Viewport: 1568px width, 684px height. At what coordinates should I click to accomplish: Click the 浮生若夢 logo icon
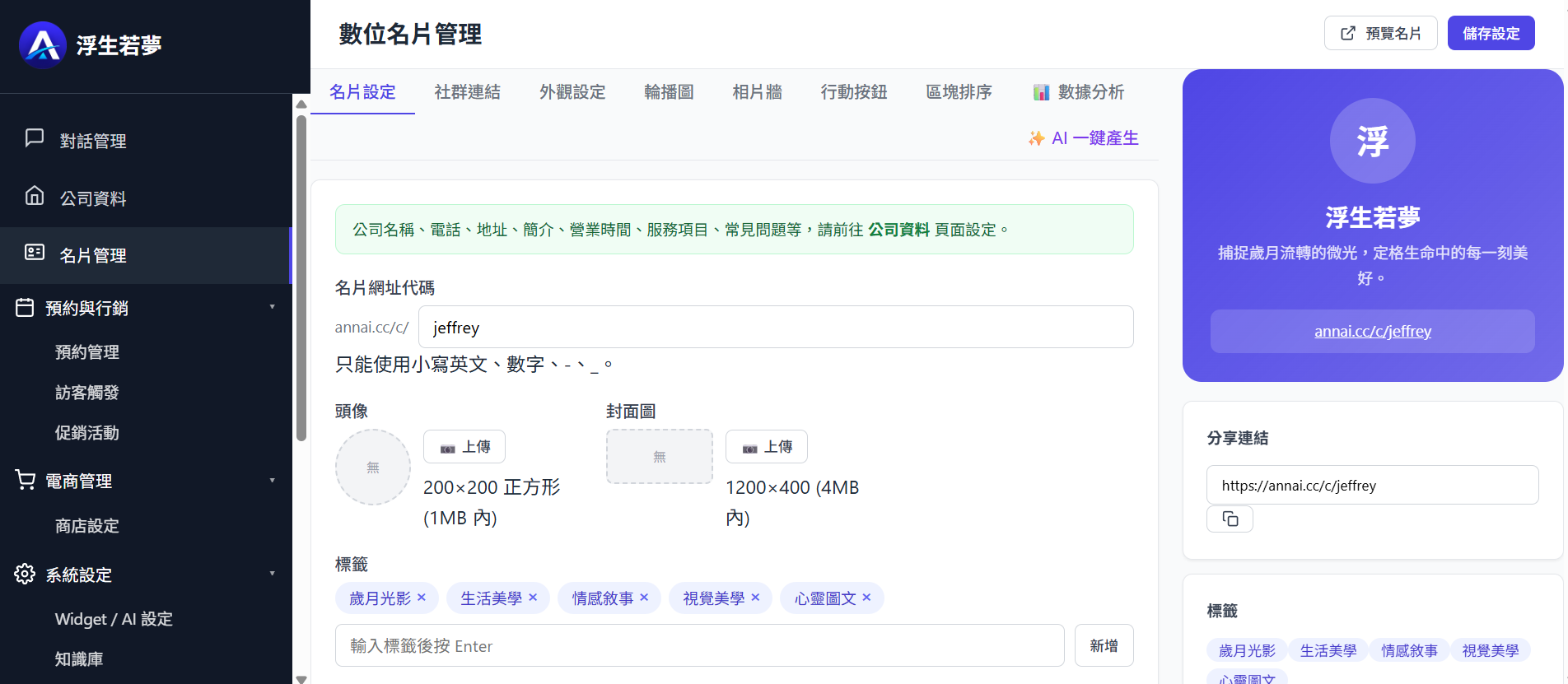[43, 44]
